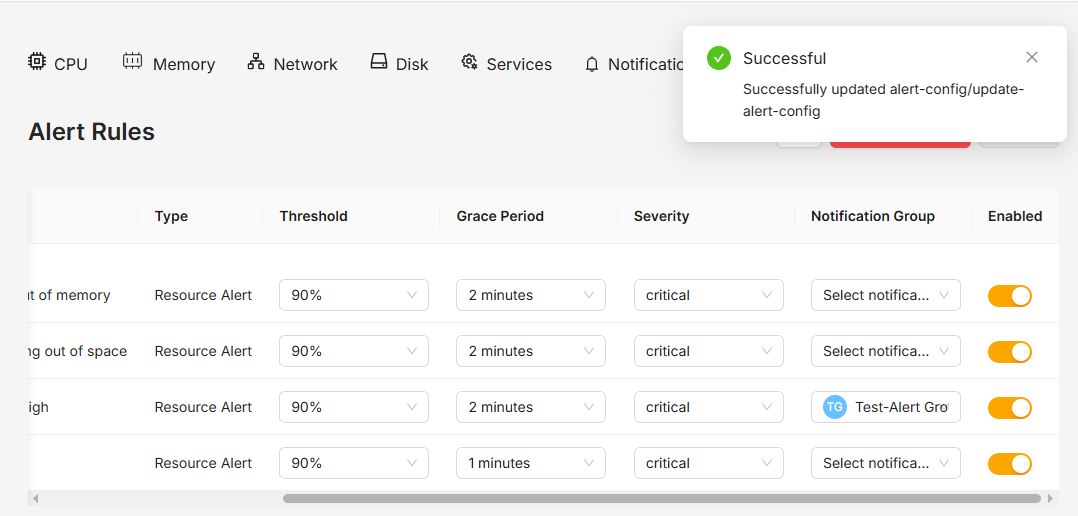Click the CPU chip icon

[x=36, y=62]
